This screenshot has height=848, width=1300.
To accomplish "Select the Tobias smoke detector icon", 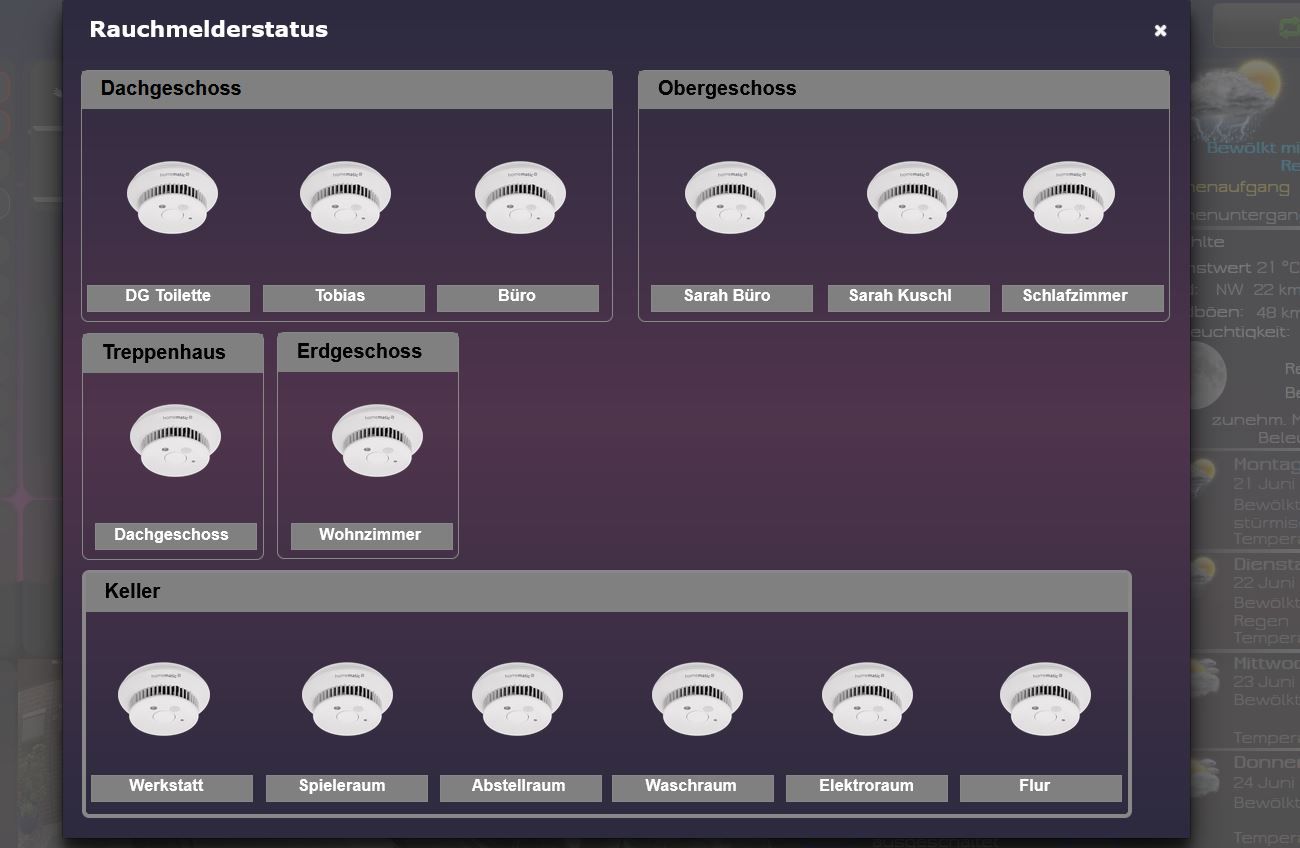I will pyautogui.click(x=346, y=197).
